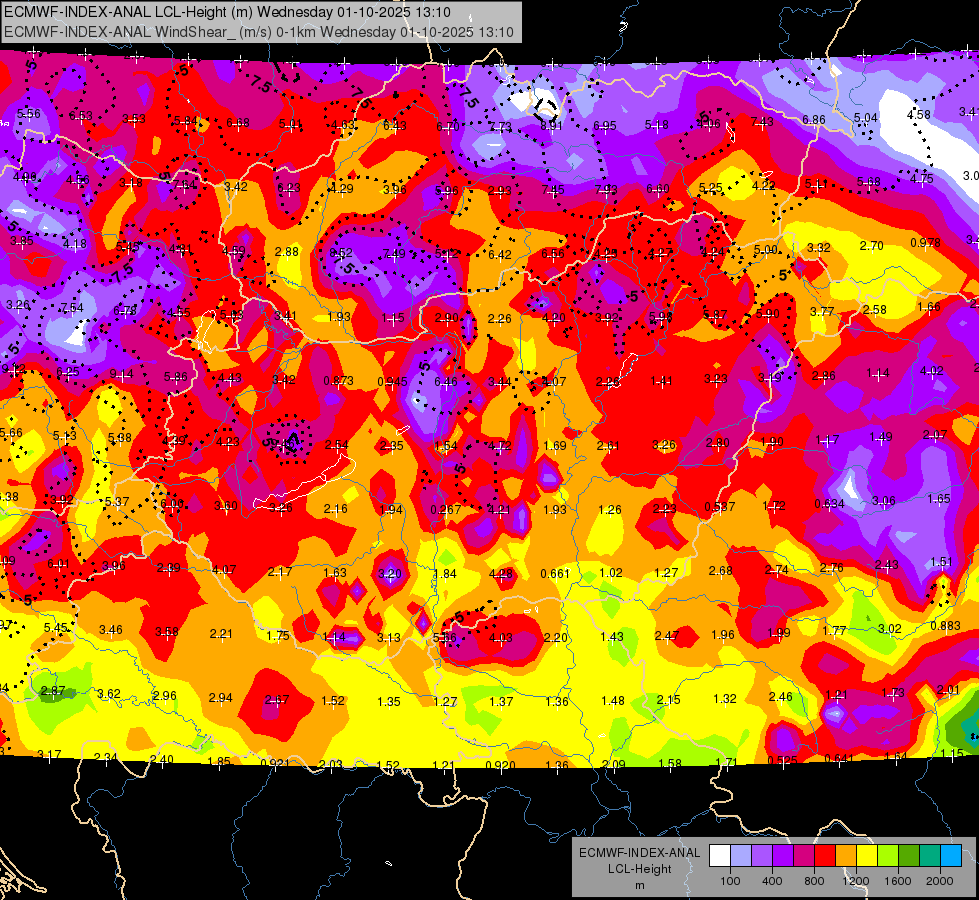Viewport: 979px width, 900px height.
Task: Click the grid point value 0.525
Action: point(782,760)
